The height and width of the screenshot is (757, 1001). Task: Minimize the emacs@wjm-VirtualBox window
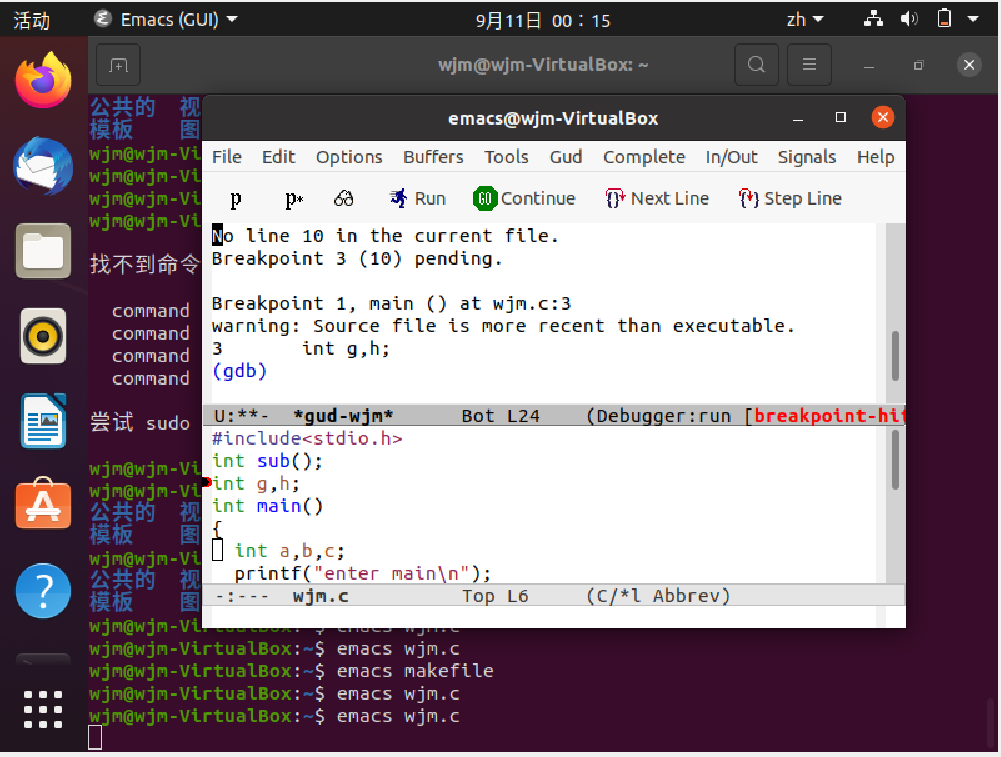pyautogui.click(x=798, y=118)
